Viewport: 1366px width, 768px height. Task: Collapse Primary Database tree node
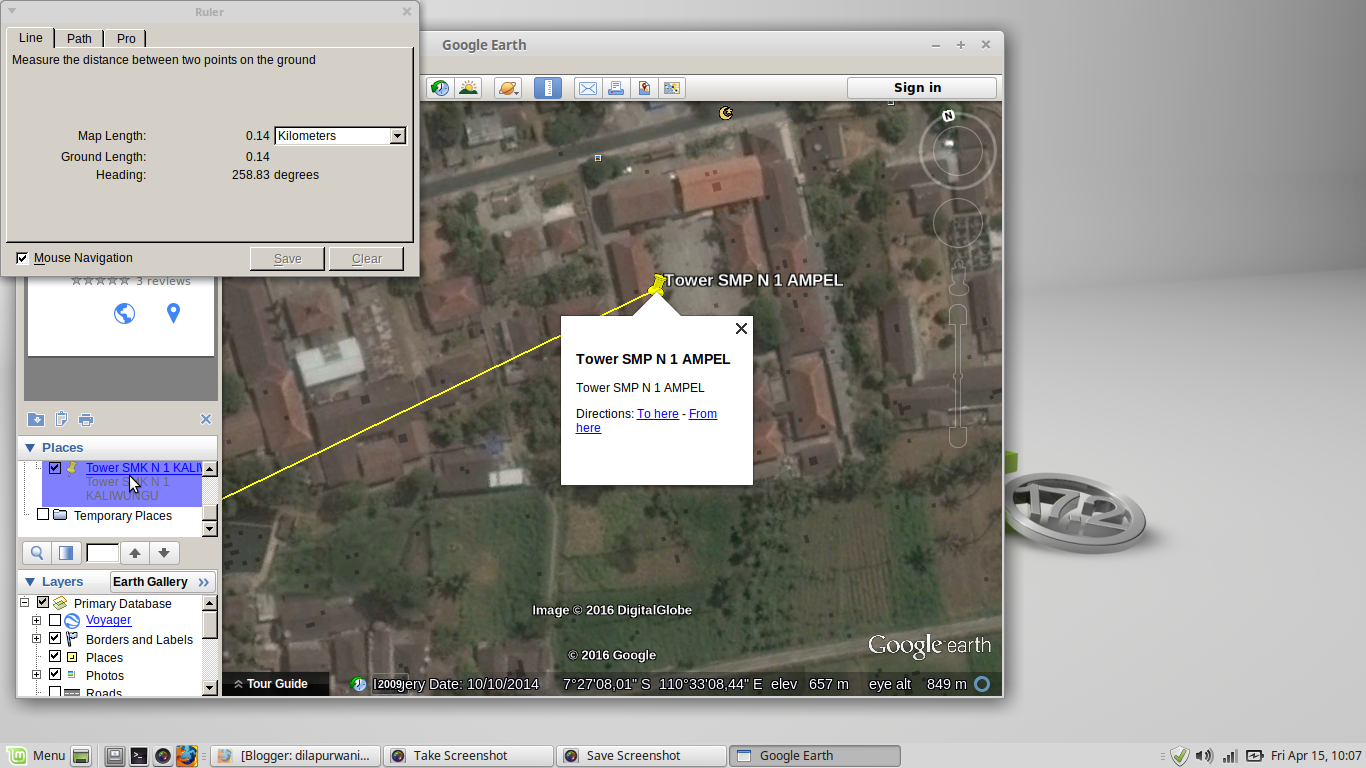click(x=25, y=603)
